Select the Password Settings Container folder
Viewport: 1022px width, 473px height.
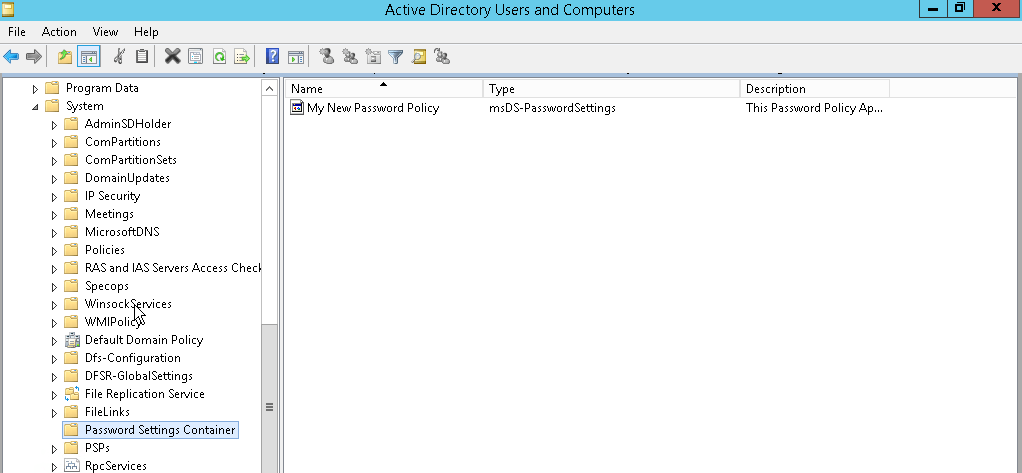160,430
